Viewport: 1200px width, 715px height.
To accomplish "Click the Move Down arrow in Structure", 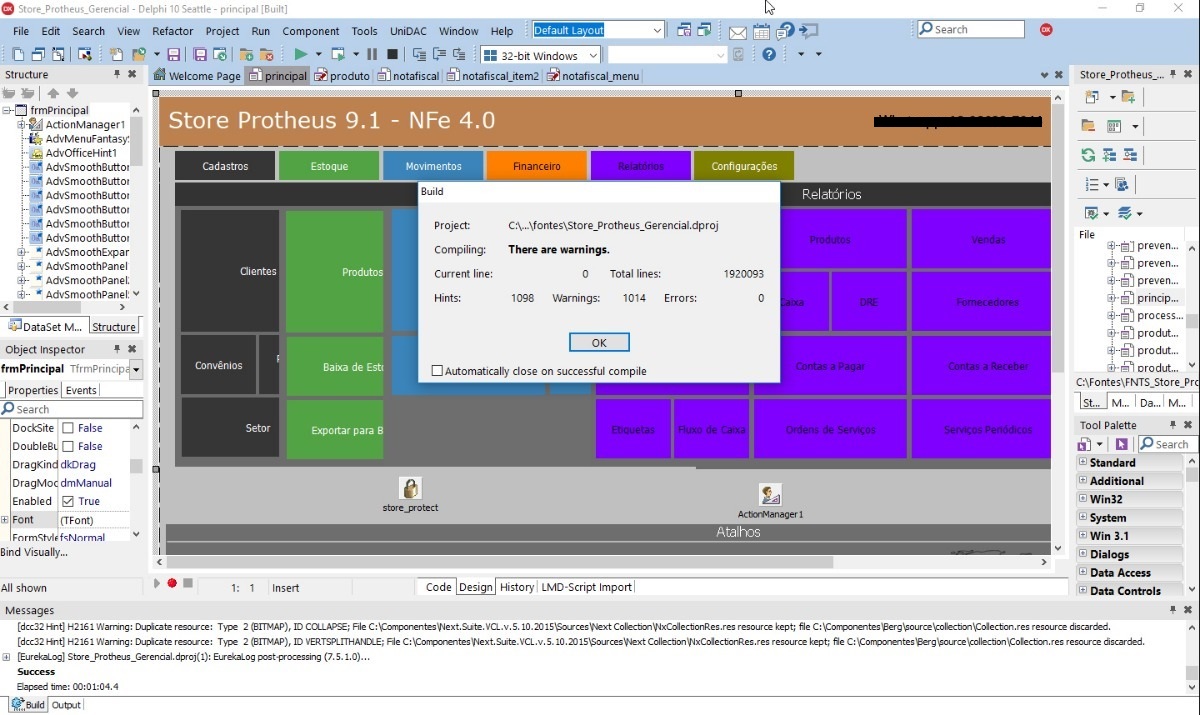I will (72, 93).
